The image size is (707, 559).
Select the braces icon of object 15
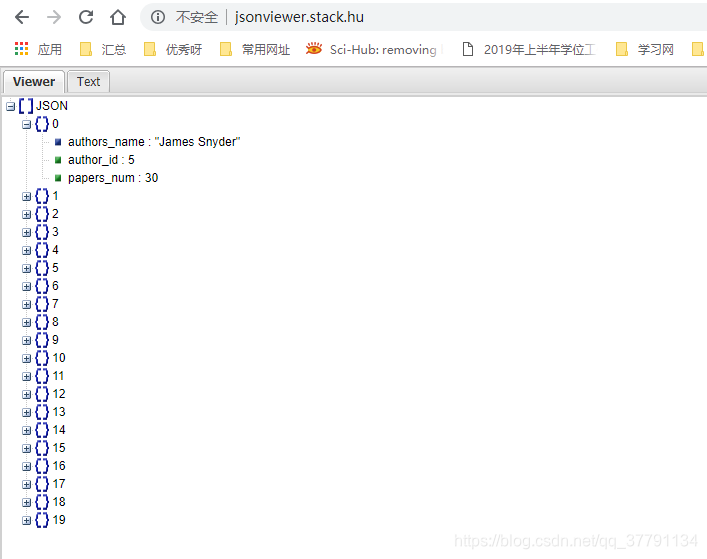pyautogui.click(x=42, y=448)
